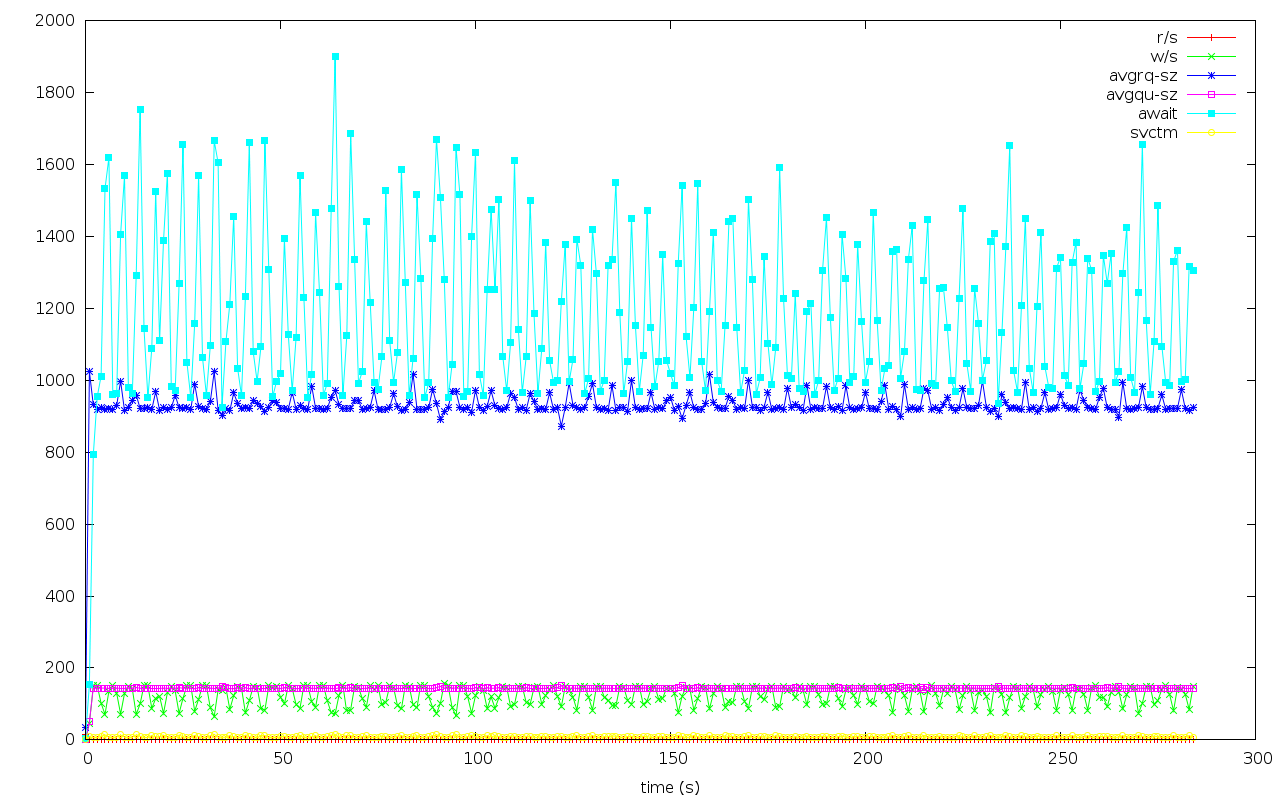Click the highest await peak near 1900
Viewport: 1280px width, 800px height.
point(335,56)
